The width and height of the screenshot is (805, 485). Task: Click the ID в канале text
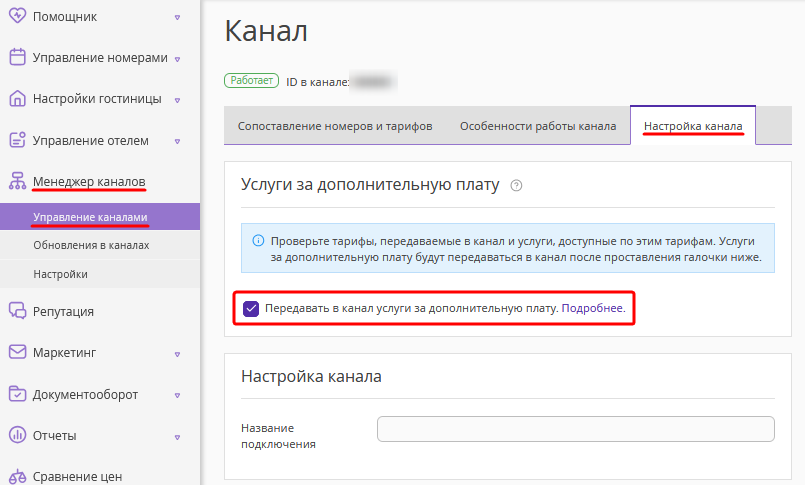tap(317, 82)
